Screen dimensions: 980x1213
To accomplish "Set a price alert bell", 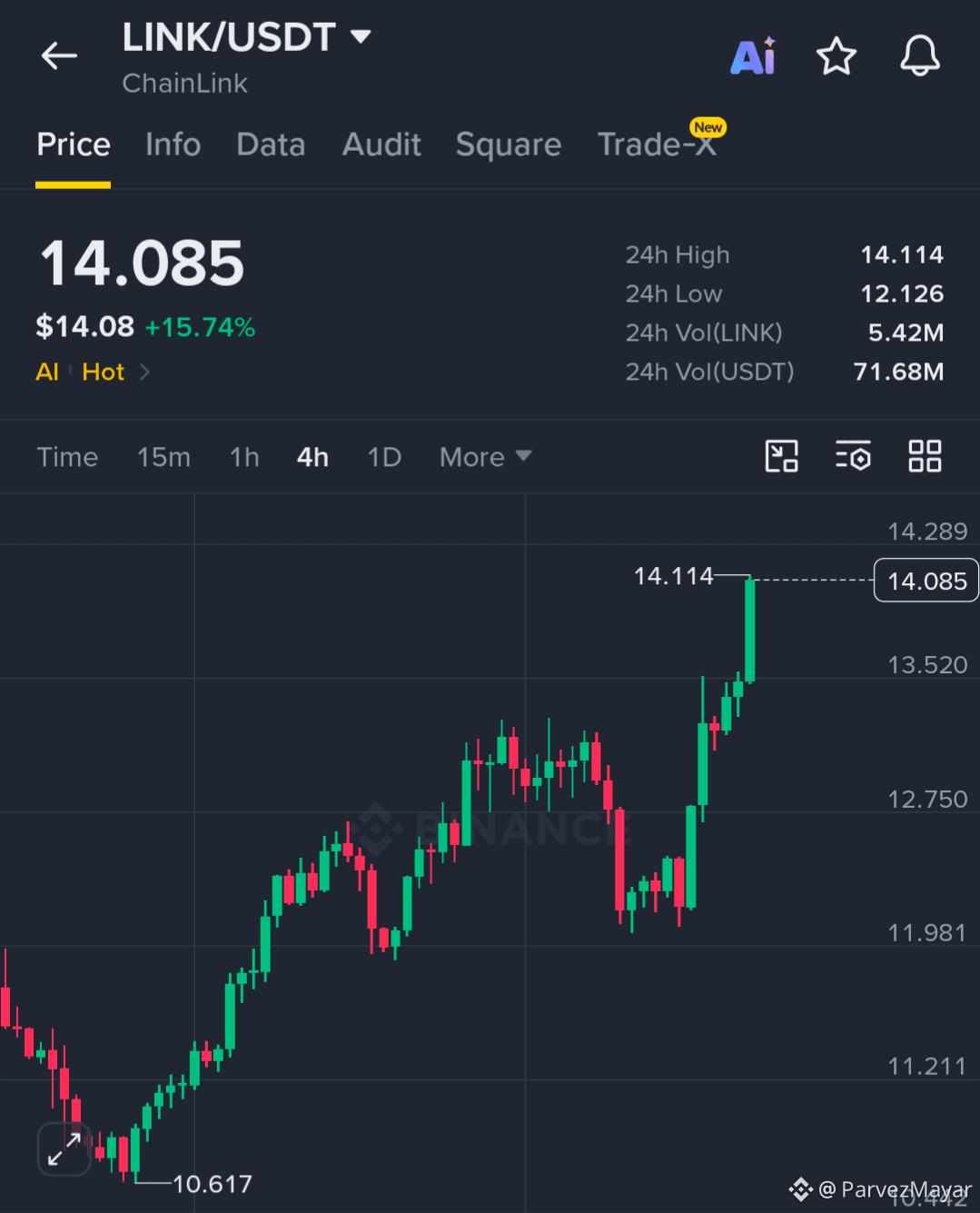I will (920, 56).
